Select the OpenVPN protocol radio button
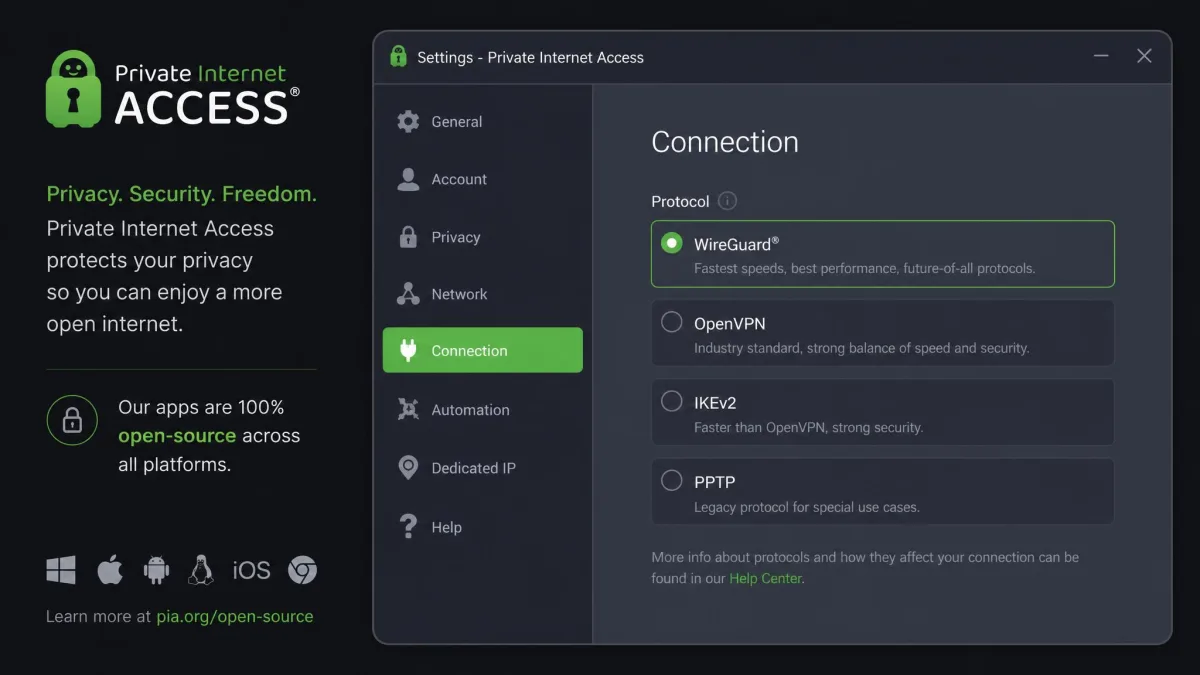Screen dimensions: 1200x675 672,322
